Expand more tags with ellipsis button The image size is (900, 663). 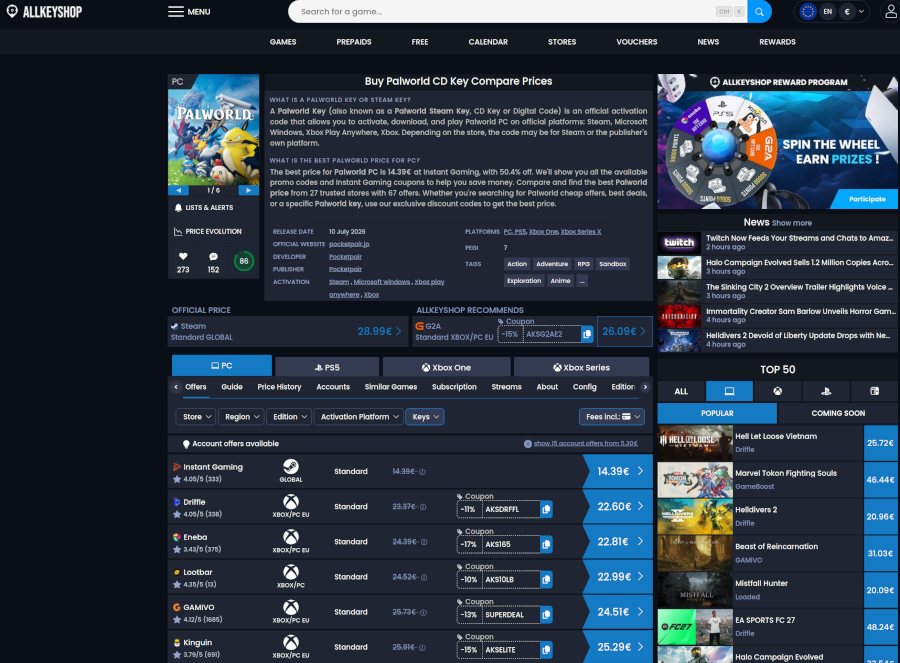(582, 281)
